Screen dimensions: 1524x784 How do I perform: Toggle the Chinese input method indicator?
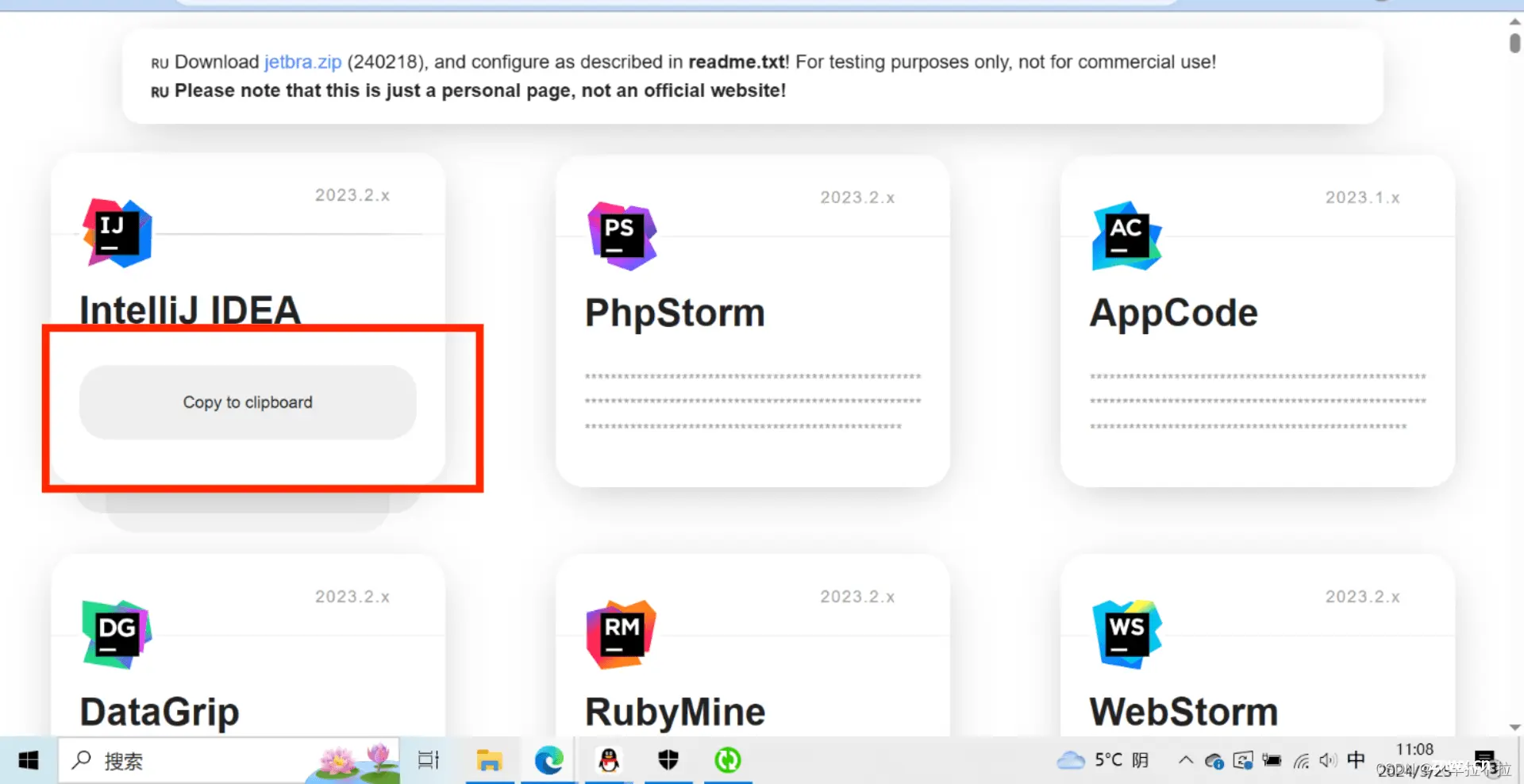click(1357, 759)
